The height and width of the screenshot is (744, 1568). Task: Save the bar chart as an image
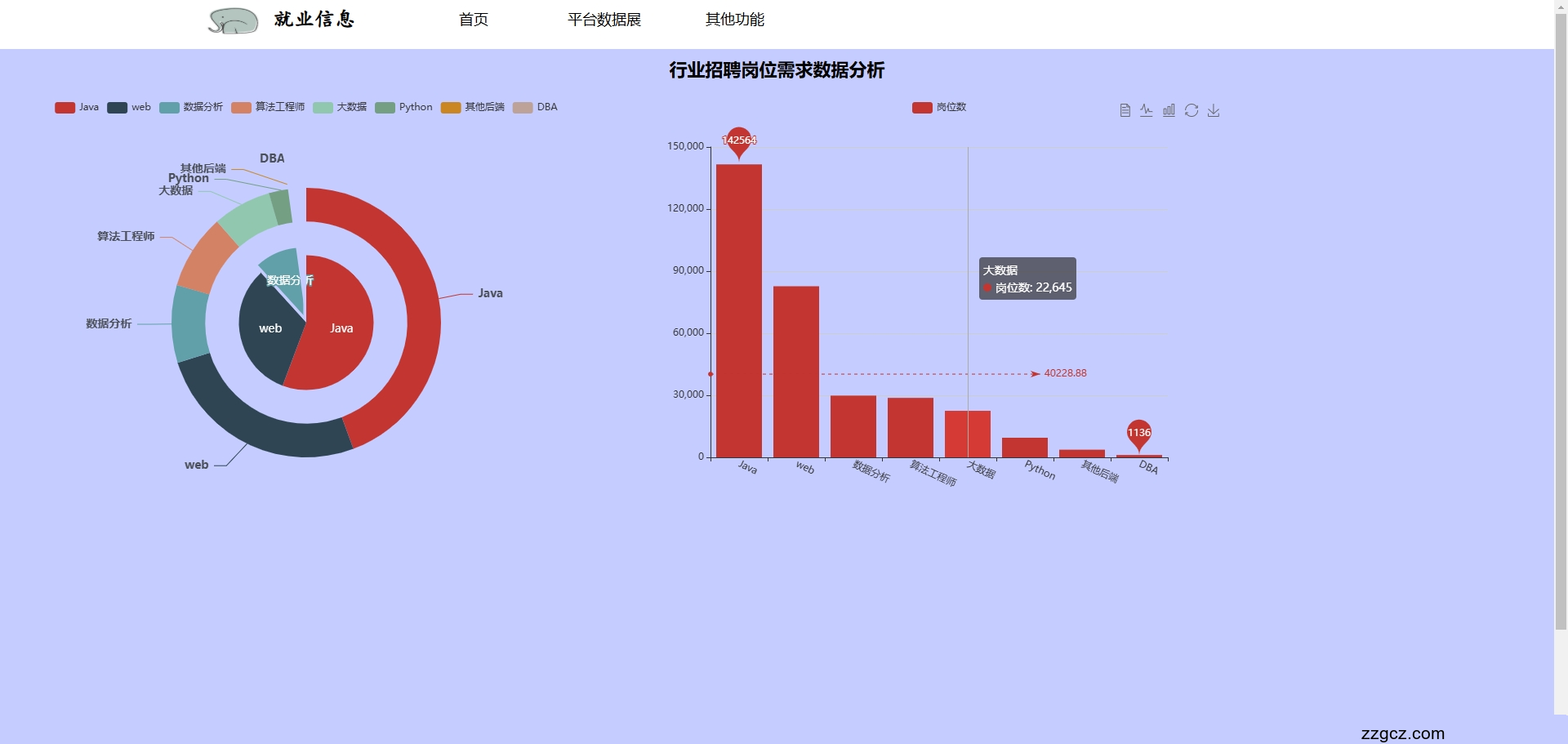[1214, 110]
